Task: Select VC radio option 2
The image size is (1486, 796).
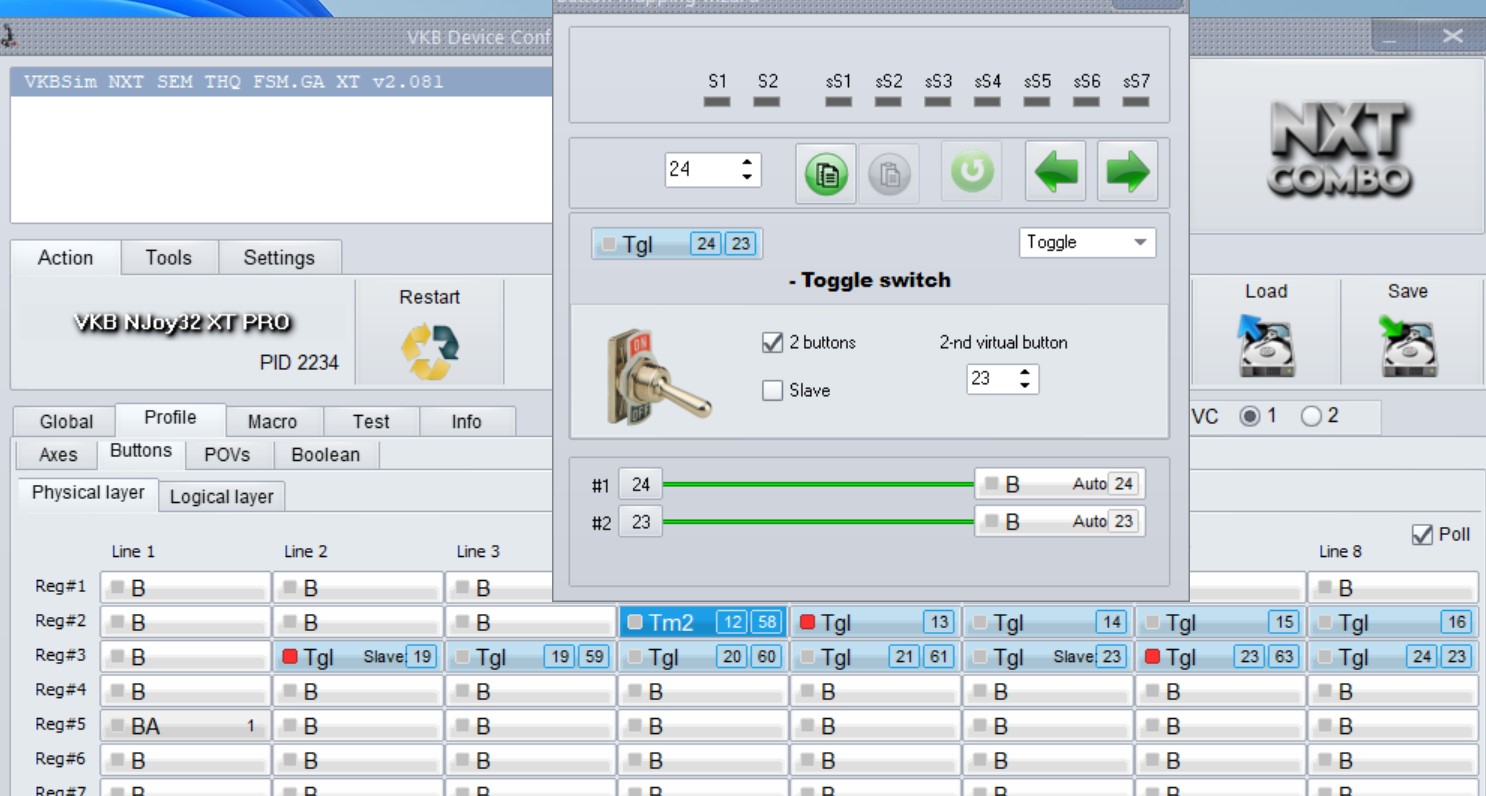Action: [x=1311, y=416]
